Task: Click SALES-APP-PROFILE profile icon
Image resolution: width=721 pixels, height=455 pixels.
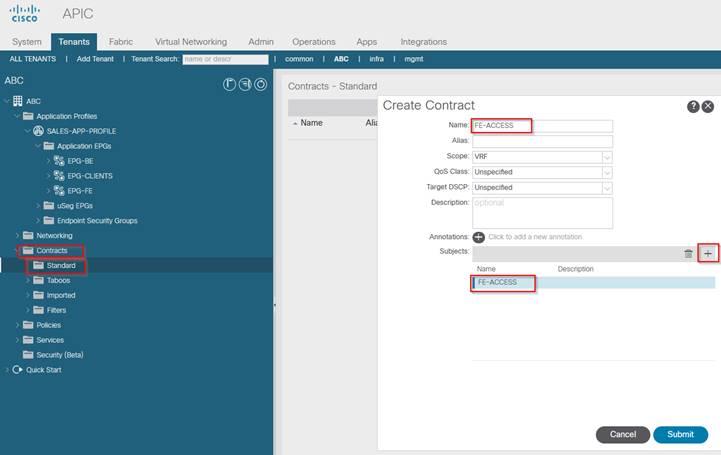Action: (38, 131)
